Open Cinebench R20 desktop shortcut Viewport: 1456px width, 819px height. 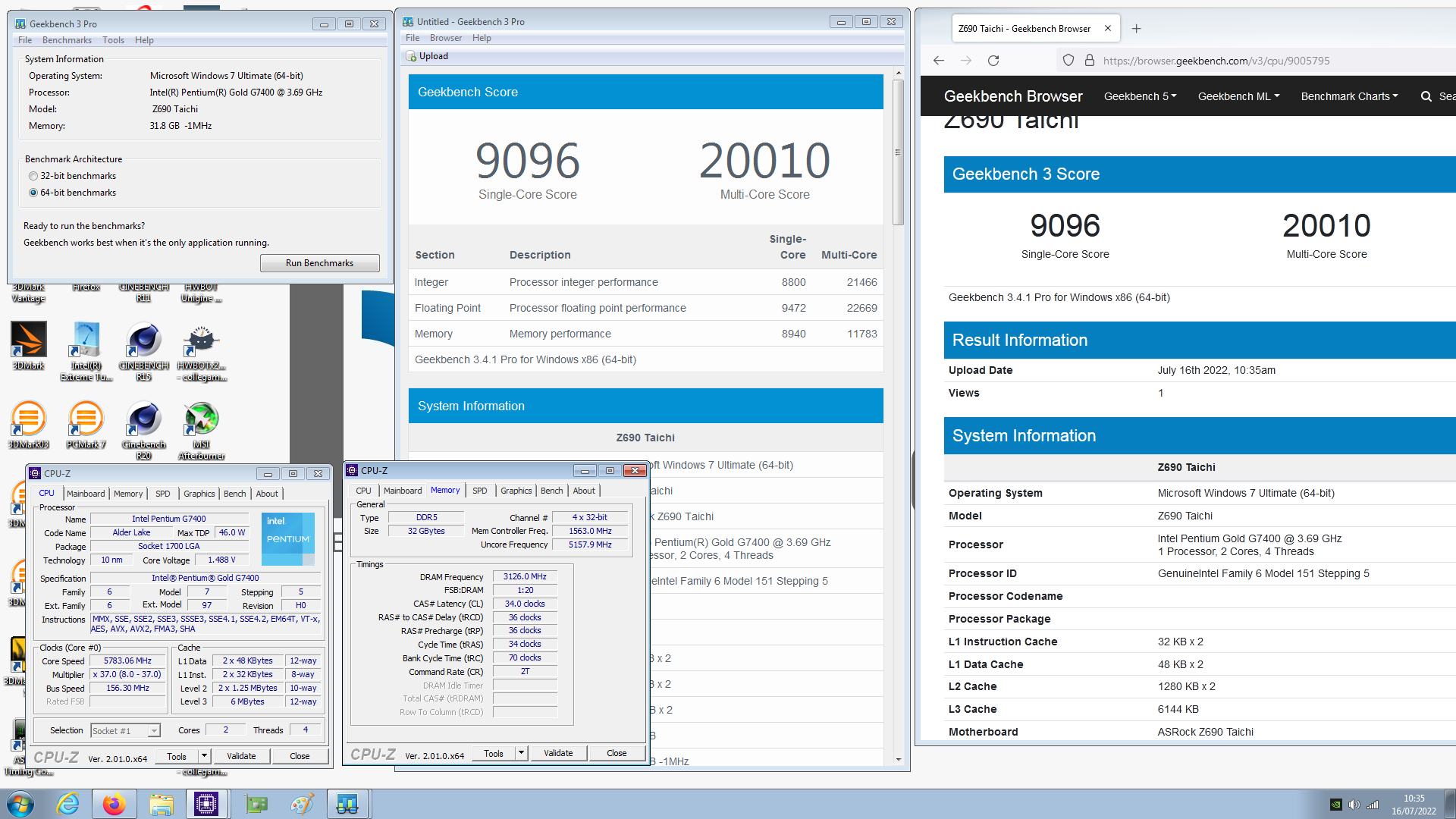(x=143, y=429)
